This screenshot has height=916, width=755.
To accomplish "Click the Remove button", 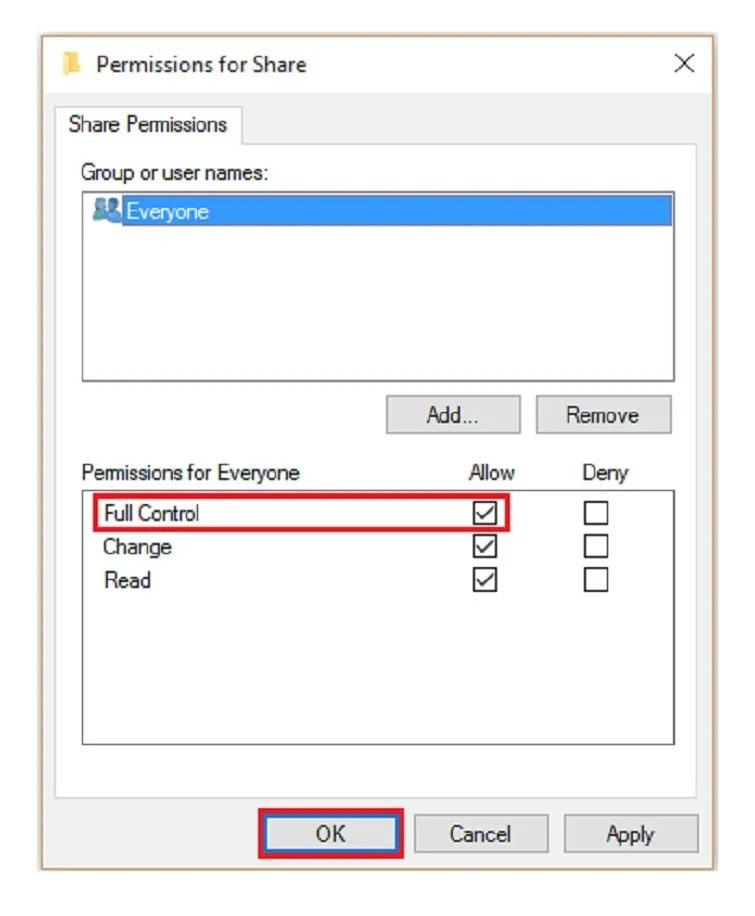I will 603,415.
